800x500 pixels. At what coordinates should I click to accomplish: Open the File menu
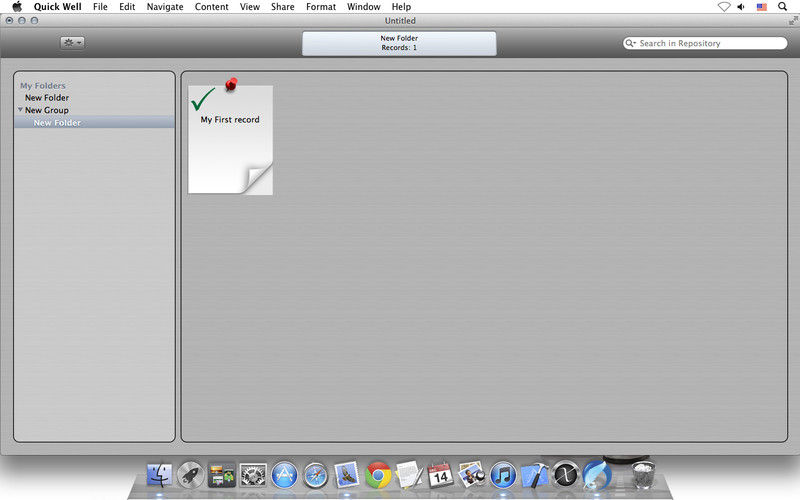click(x=100, y=7)
